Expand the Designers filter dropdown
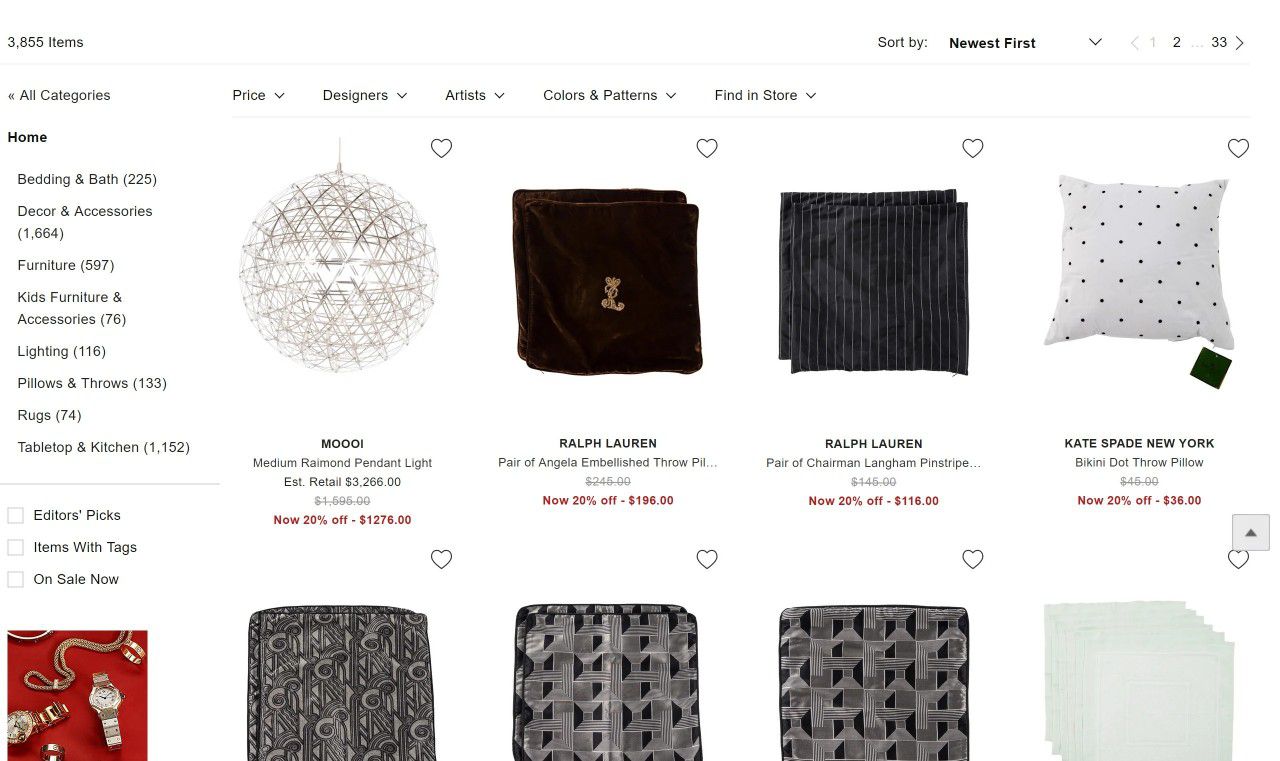 pyautogui.click(x=364, y=96)
